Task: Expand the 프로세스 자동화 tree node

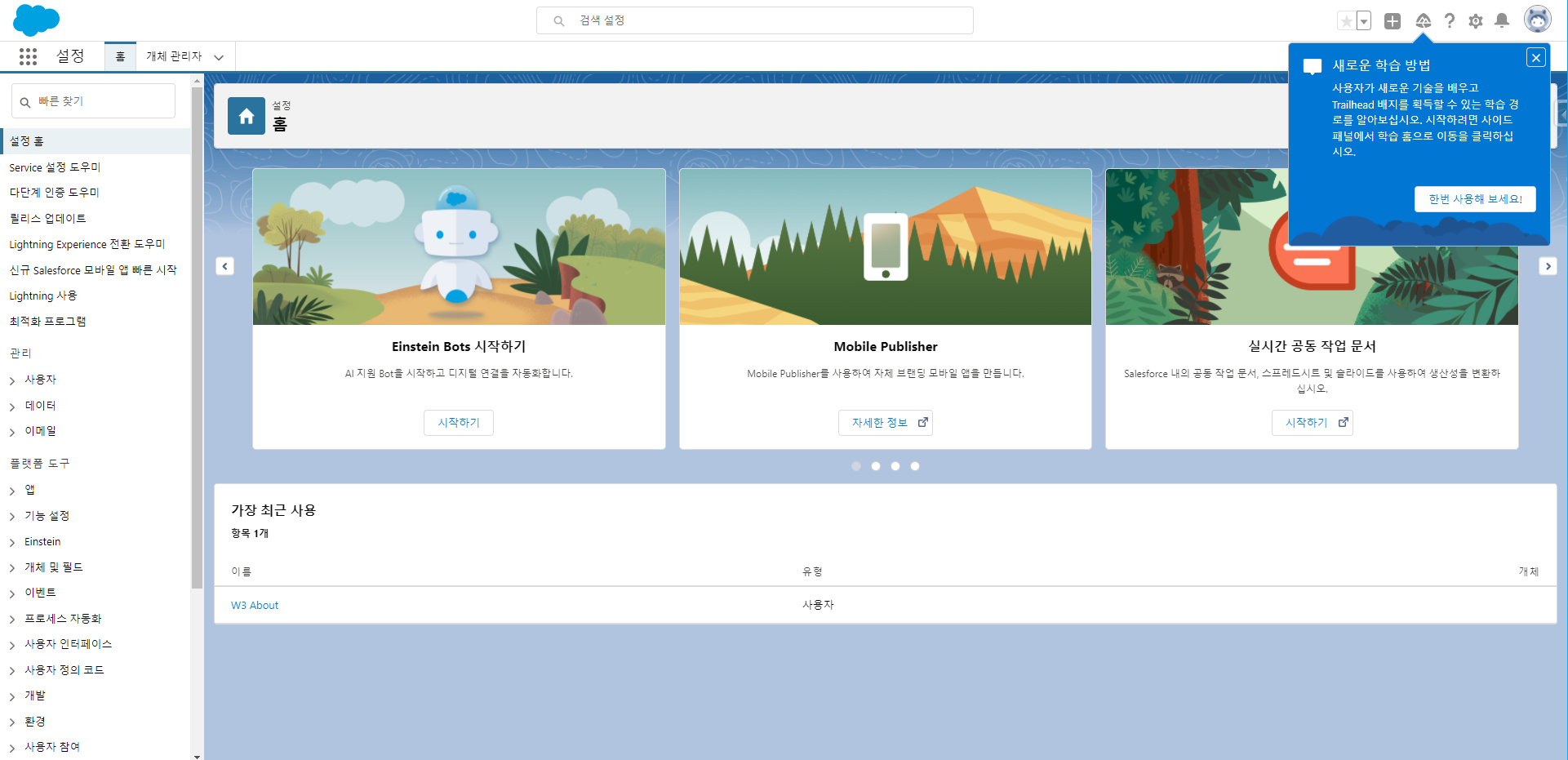Action: (x=12, y=620)
